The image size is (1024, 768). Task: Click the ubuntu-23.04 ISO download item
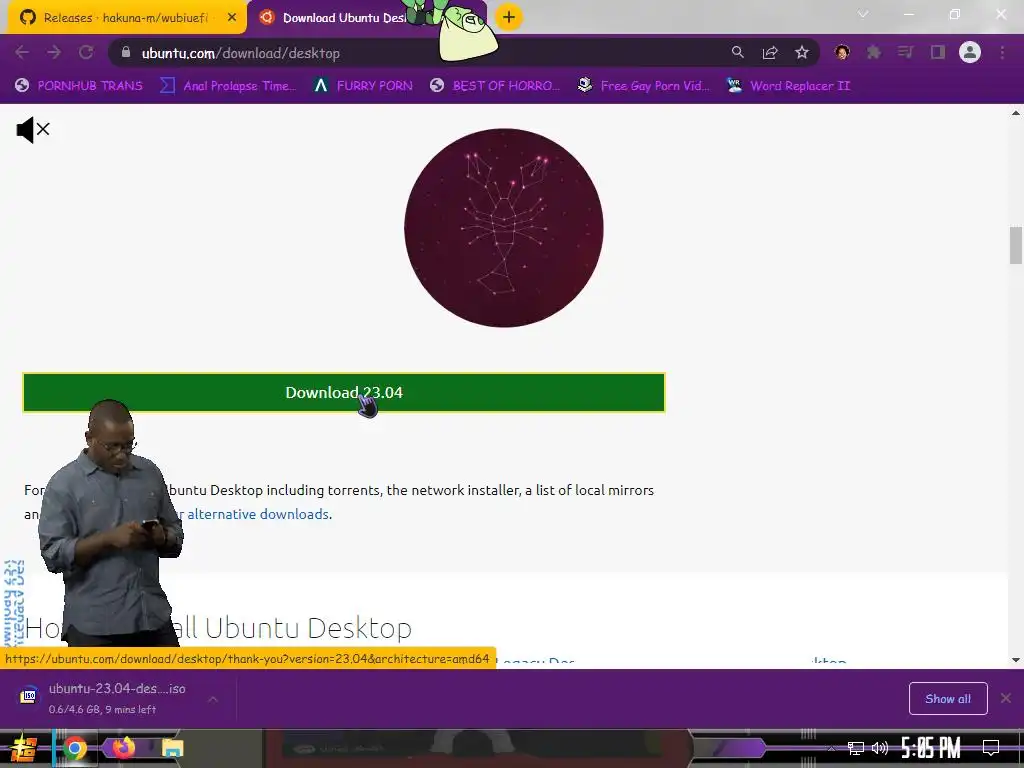click(118, 698)
